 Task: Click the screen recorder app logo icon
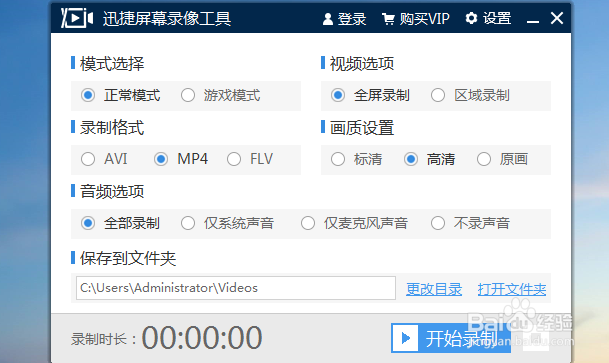[77, 18]
